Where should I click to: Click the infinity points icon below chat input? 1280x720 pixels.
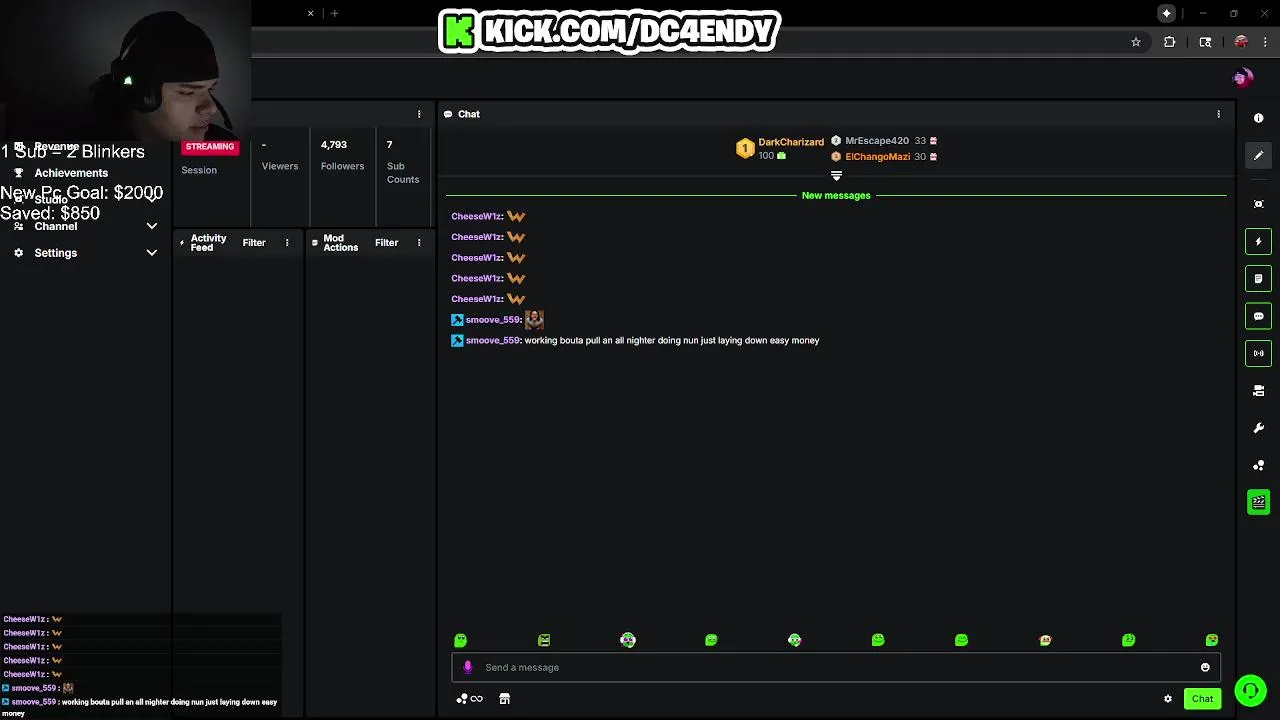pyautogui.click(x=470, y=699)
